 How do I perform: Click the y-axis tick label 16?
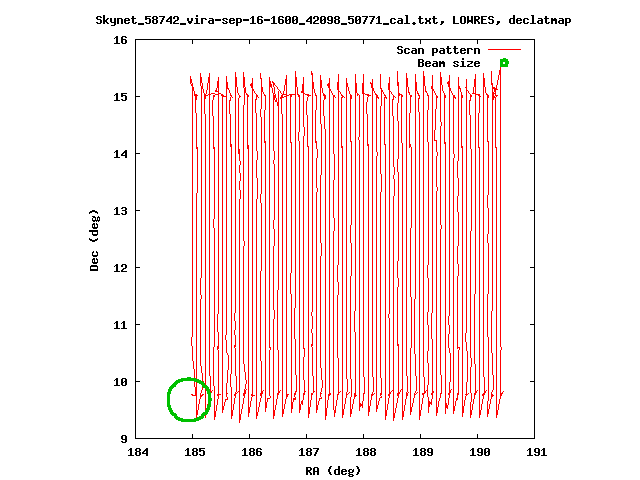[120, 40]
